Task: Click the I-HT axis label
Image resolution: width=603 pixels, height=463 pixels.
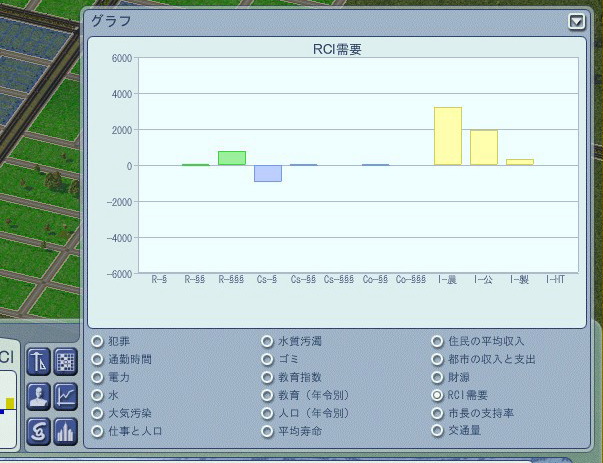Action: click(x=555, y=279)
